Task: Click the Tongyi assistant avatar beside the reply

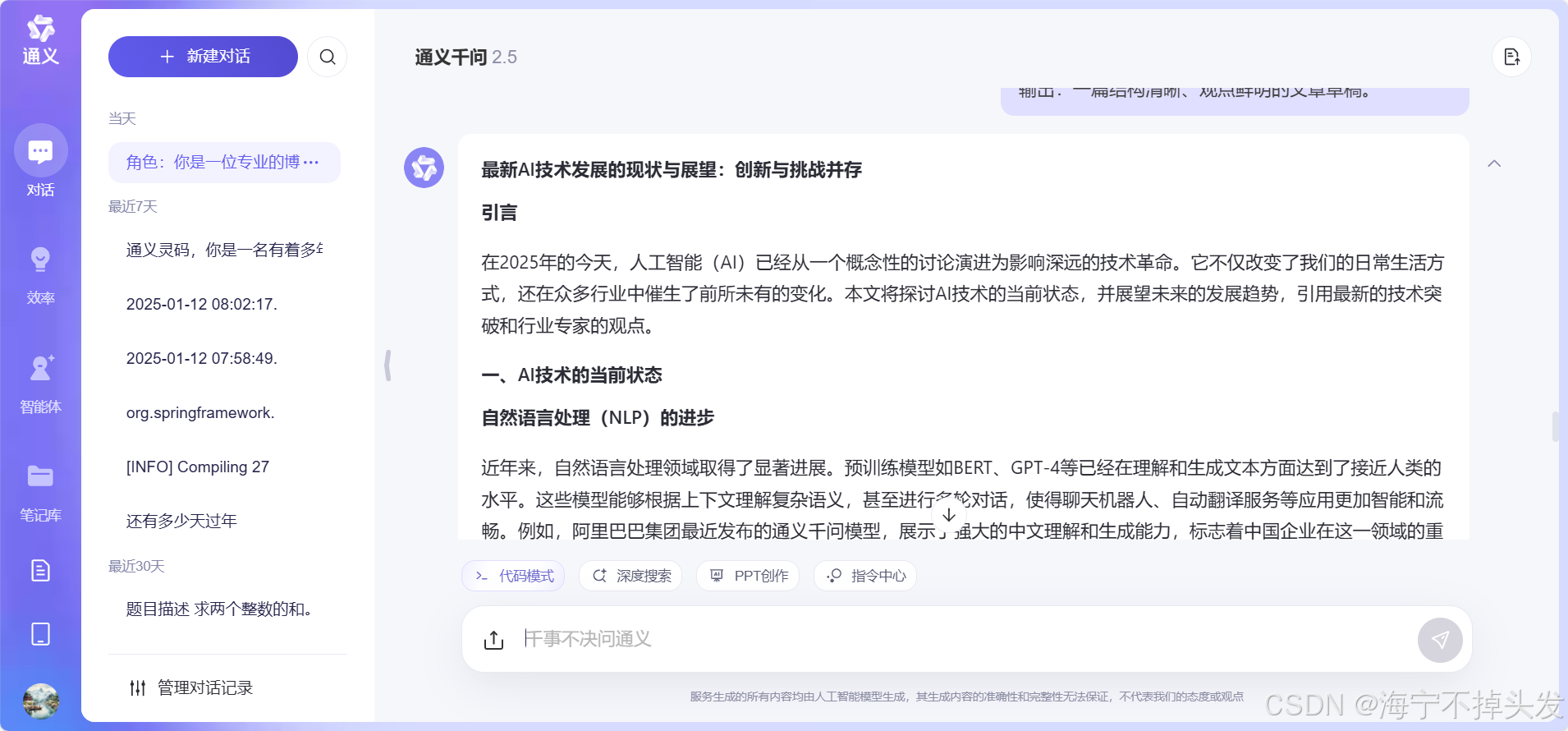Action: coord(424,168)
